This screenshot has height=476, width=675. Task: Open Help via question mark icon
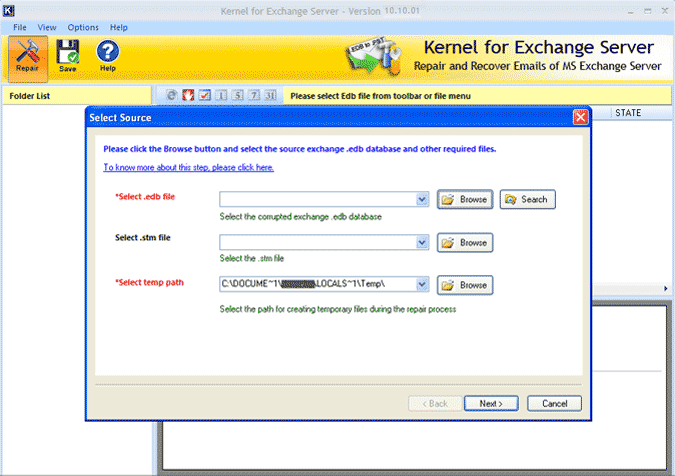pos(108,56)
